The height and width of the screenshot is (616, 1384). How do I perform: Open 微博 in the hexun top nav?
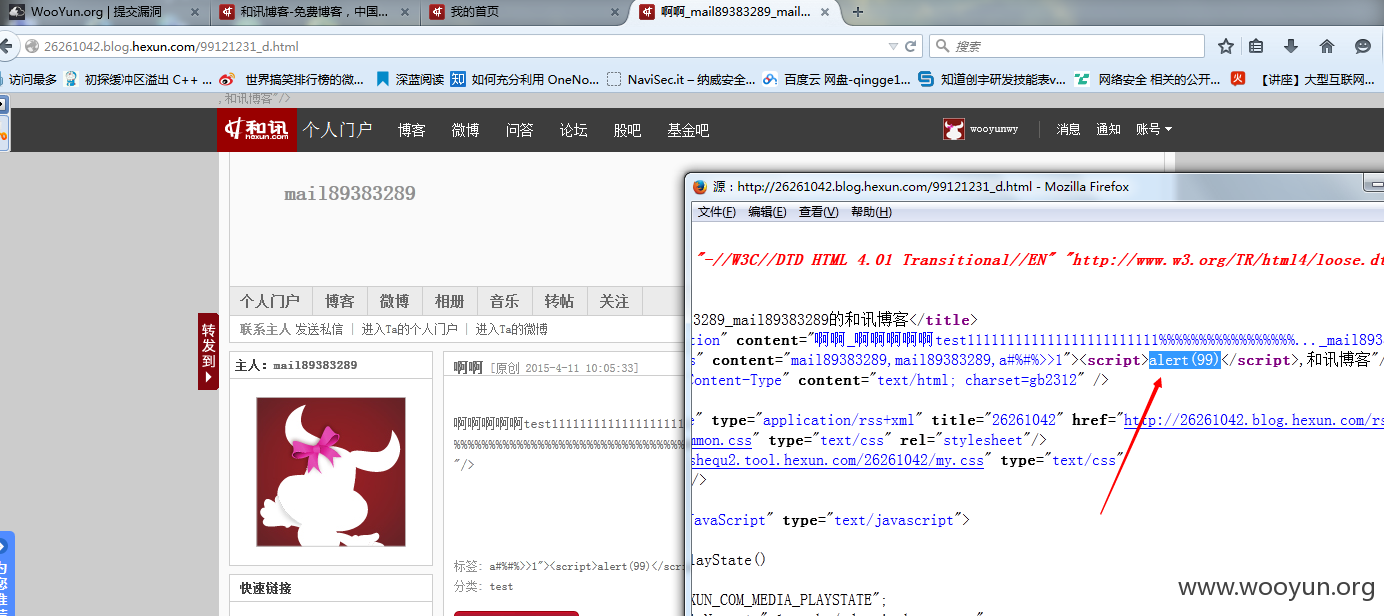click(x=465, y=130)
